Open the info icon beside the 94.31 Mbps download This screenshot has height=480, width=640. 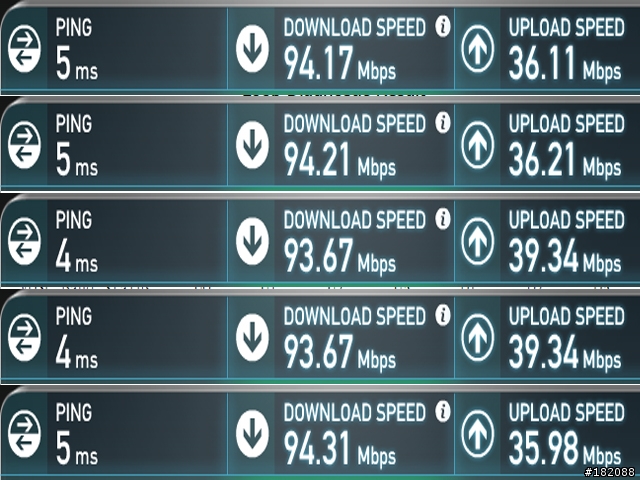443,411
